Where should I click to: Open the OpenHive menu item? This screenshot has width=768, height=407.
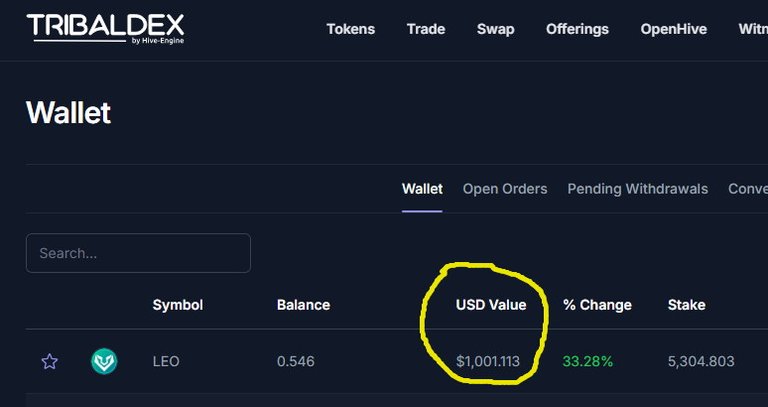pyautogui.click(x=673, y=29)
